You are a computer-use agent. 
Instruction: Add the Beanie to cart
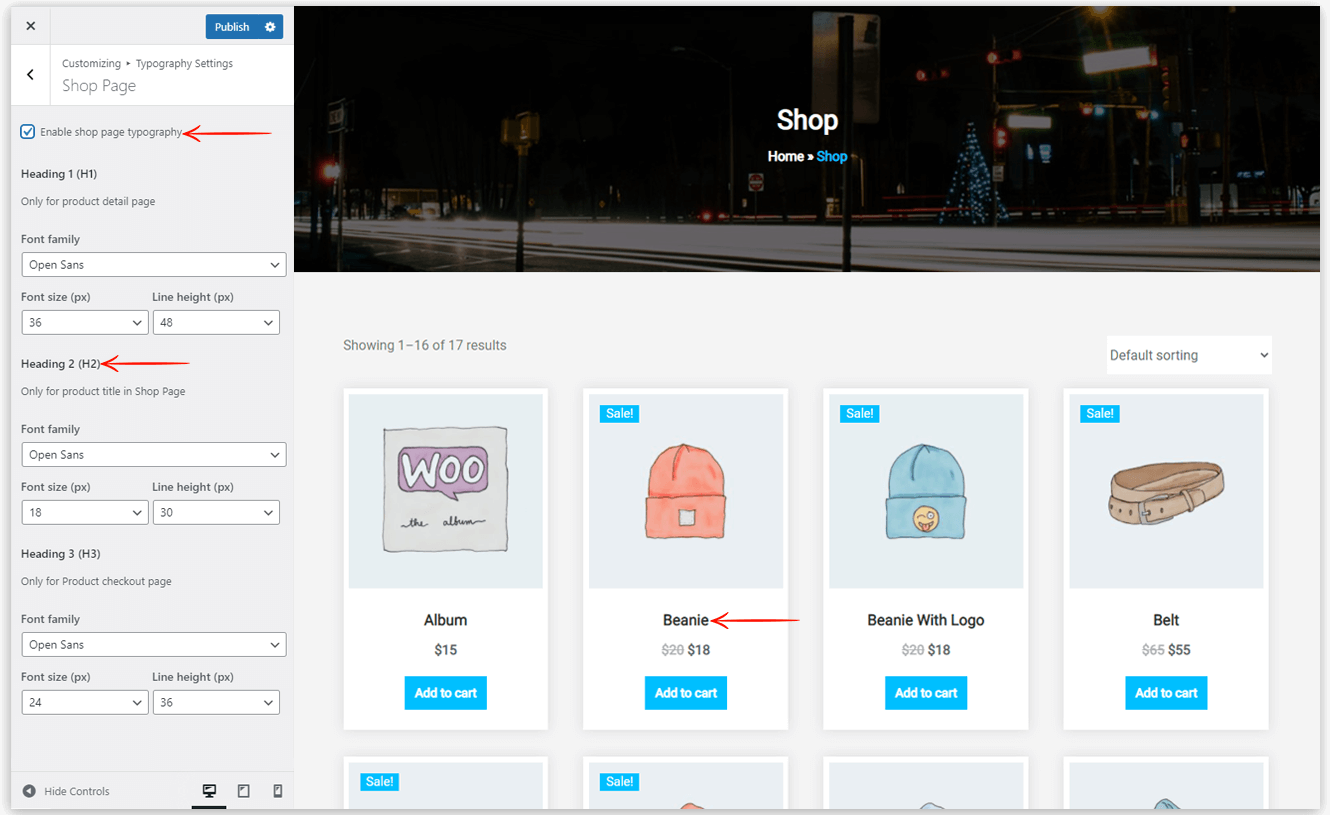(686, 693)
